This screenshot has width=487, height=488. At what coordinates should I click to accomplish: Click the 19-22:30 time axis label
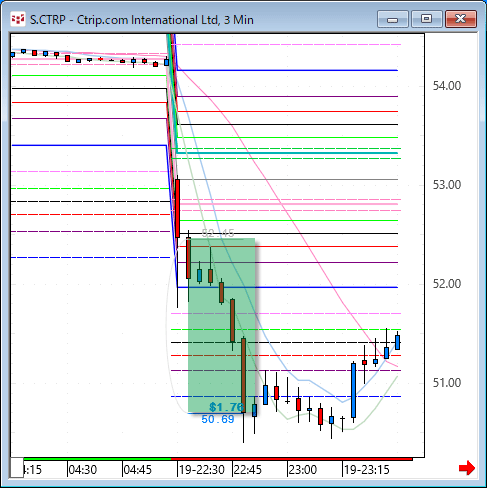pos(202,470)
